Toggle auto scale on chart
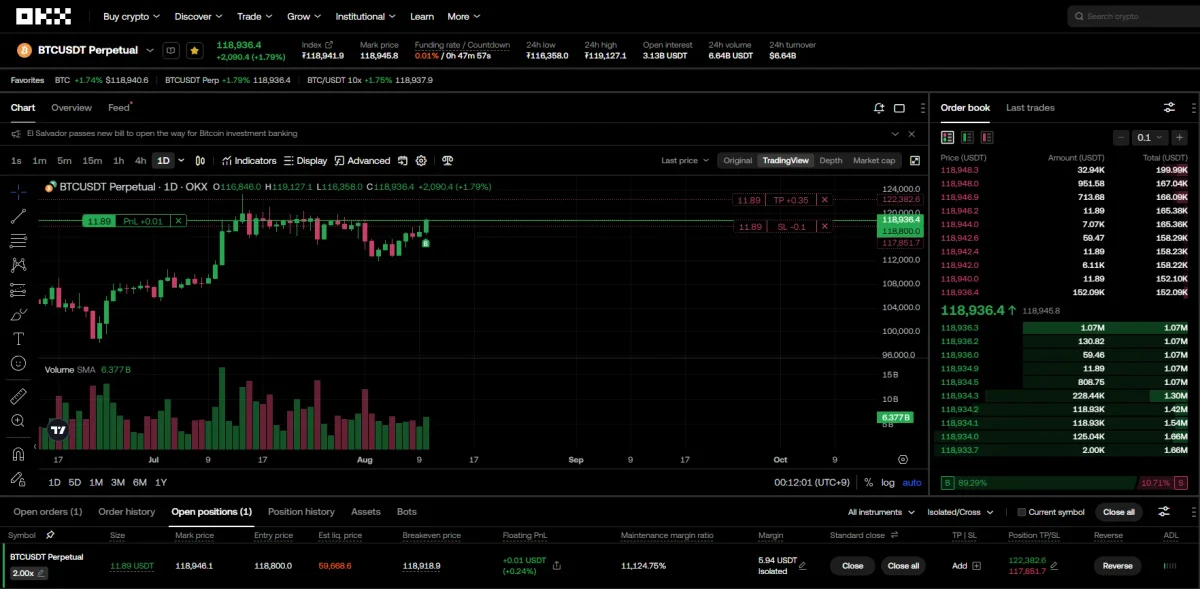 (x=911, y=483)
